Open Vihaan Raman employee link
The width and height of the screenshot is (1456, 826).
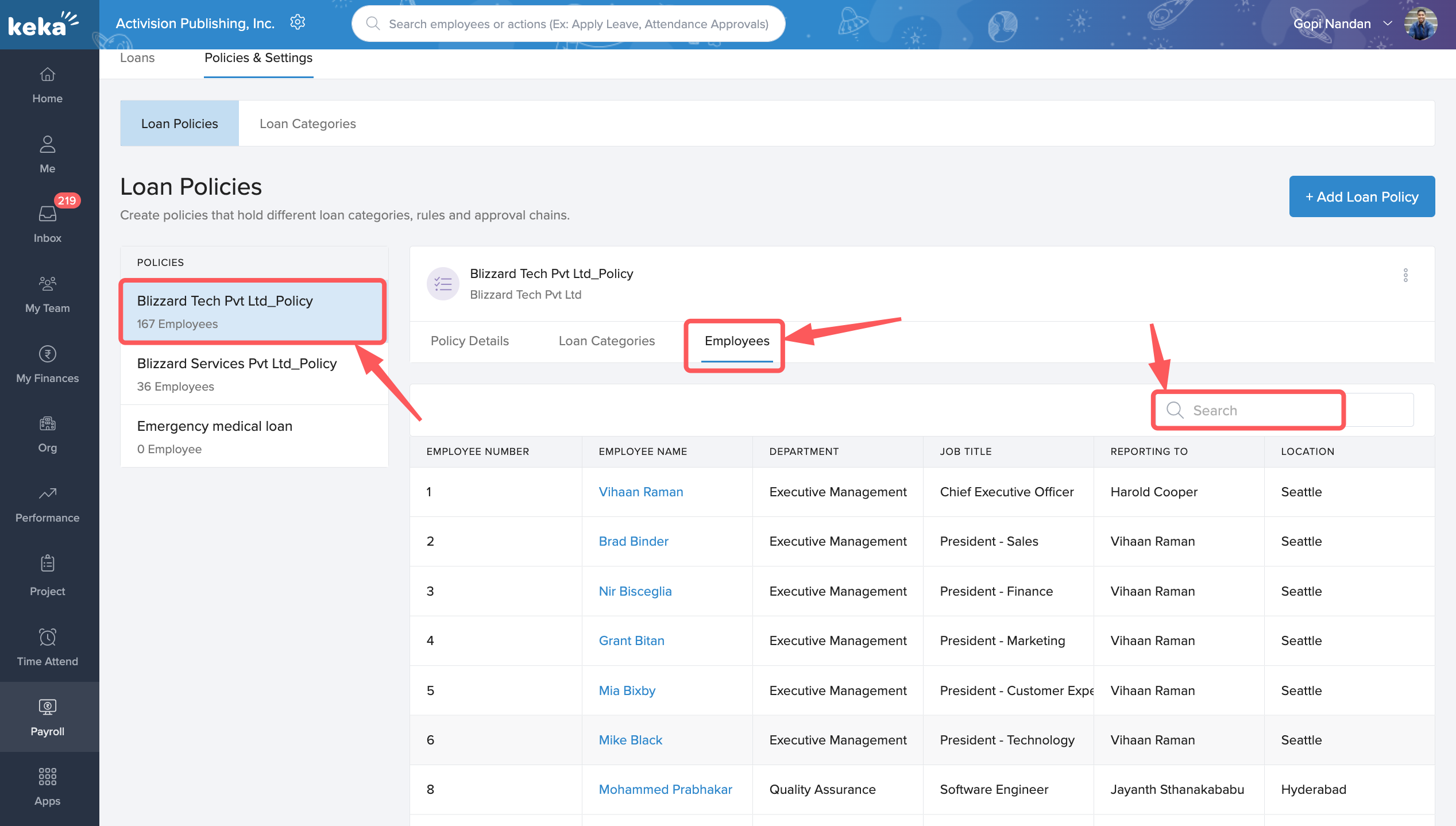pyautogui.click(x=640, y=492)
